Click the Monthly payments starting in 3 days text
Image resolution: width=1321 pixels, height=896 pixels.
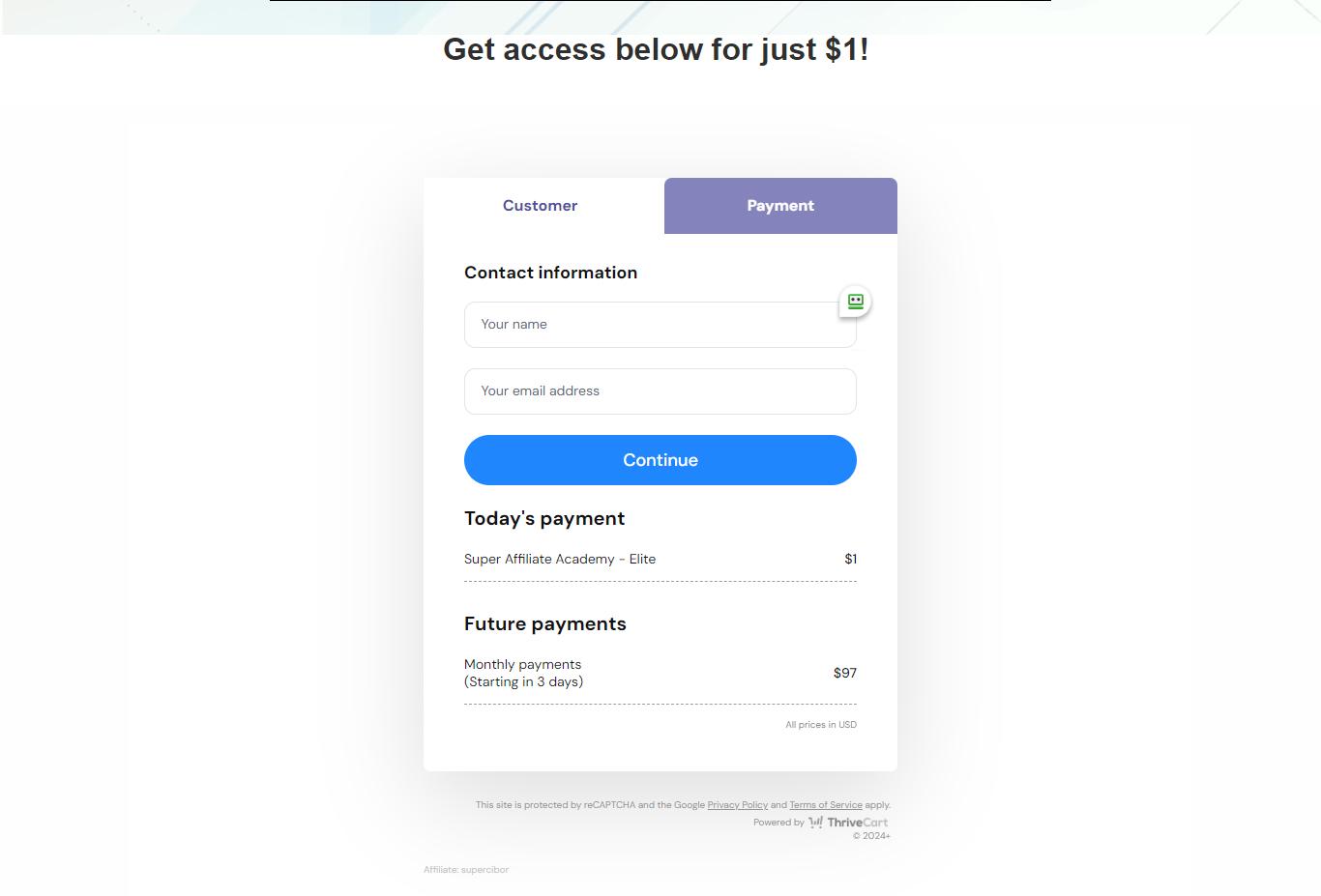[523, 673]
